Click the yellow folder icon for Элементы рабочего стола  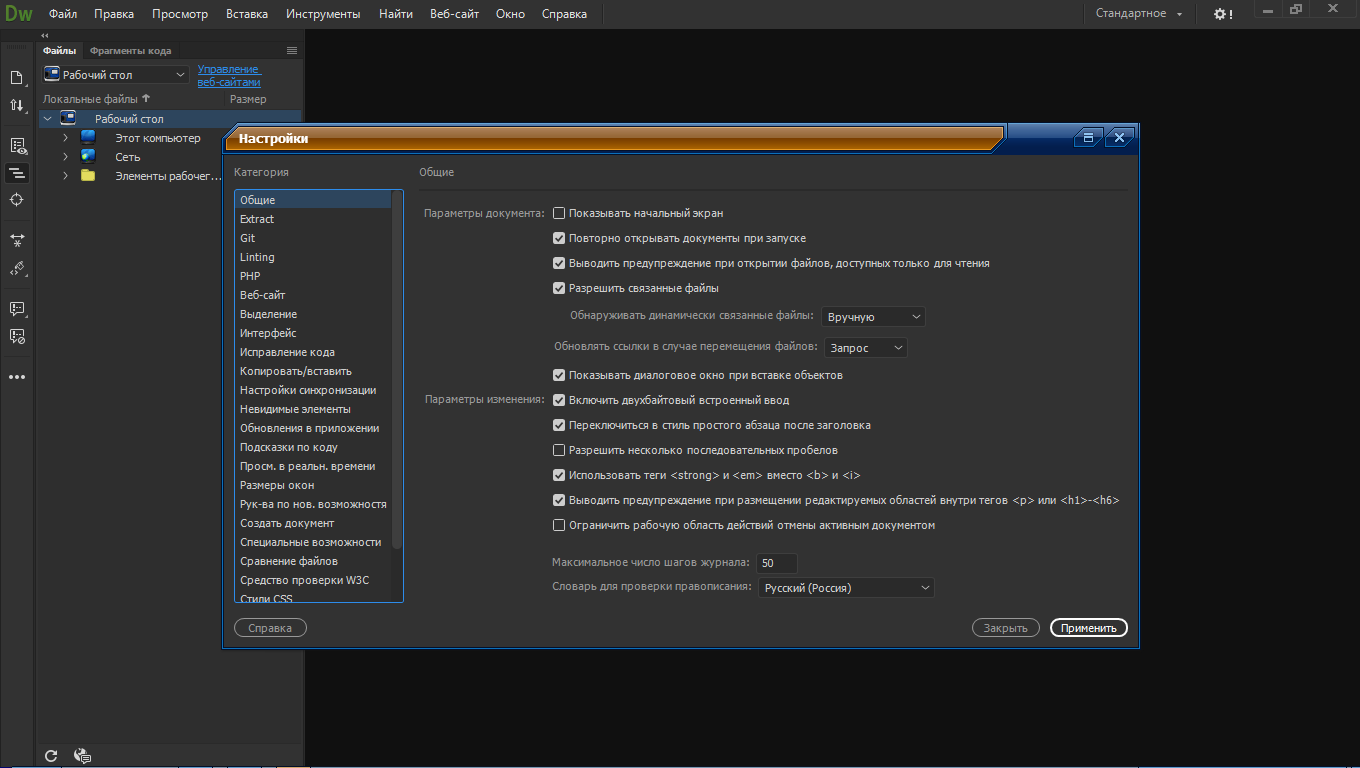click(x=88, y=176)
